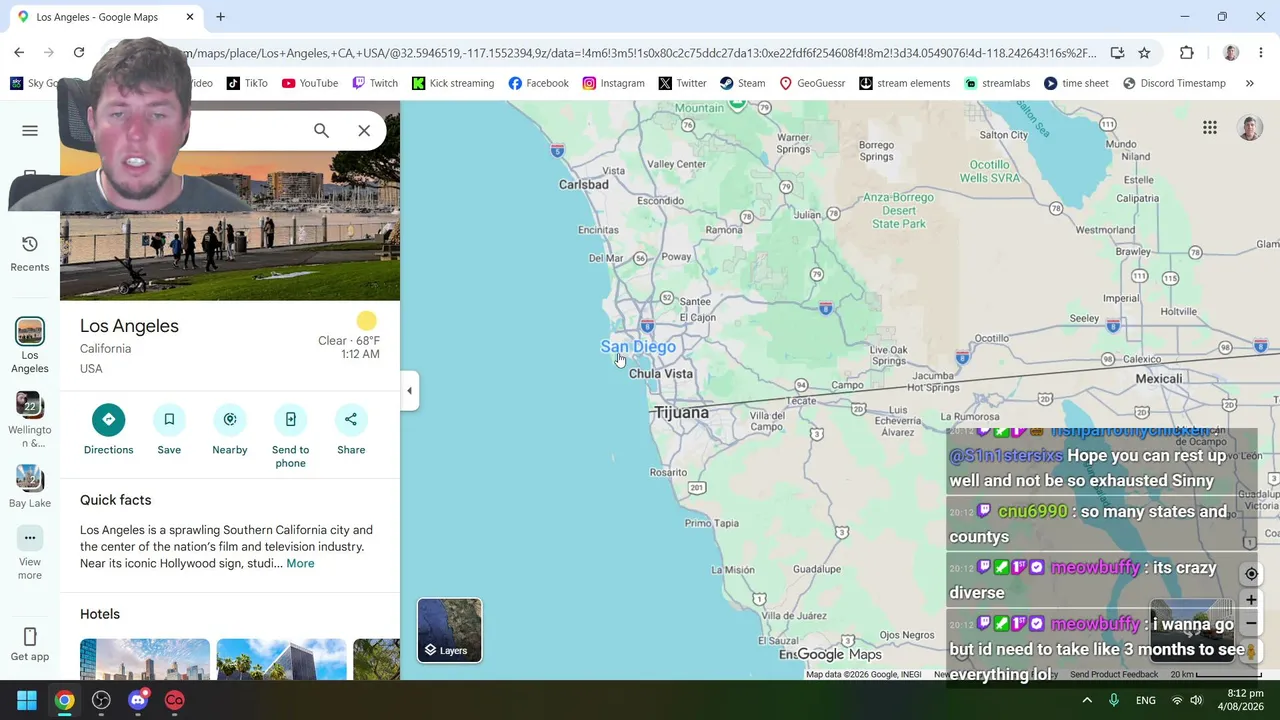Open Discord from the taskbar
This screenshot has height=720, width=1280.
pos(138,700)
